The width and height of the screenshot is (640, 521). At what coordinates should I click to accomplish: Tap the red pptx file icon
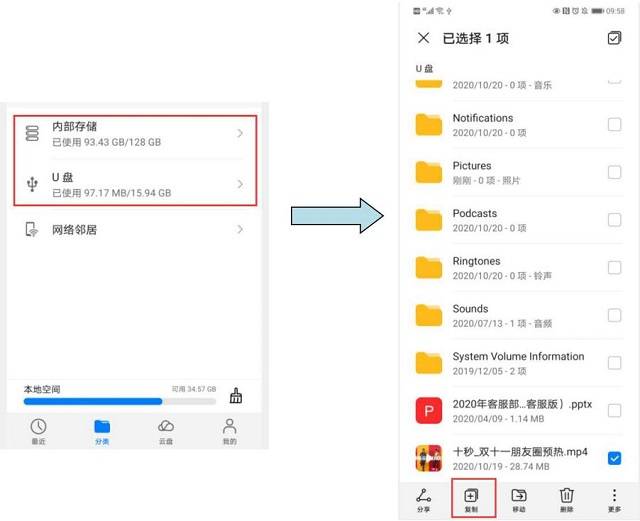429,410
